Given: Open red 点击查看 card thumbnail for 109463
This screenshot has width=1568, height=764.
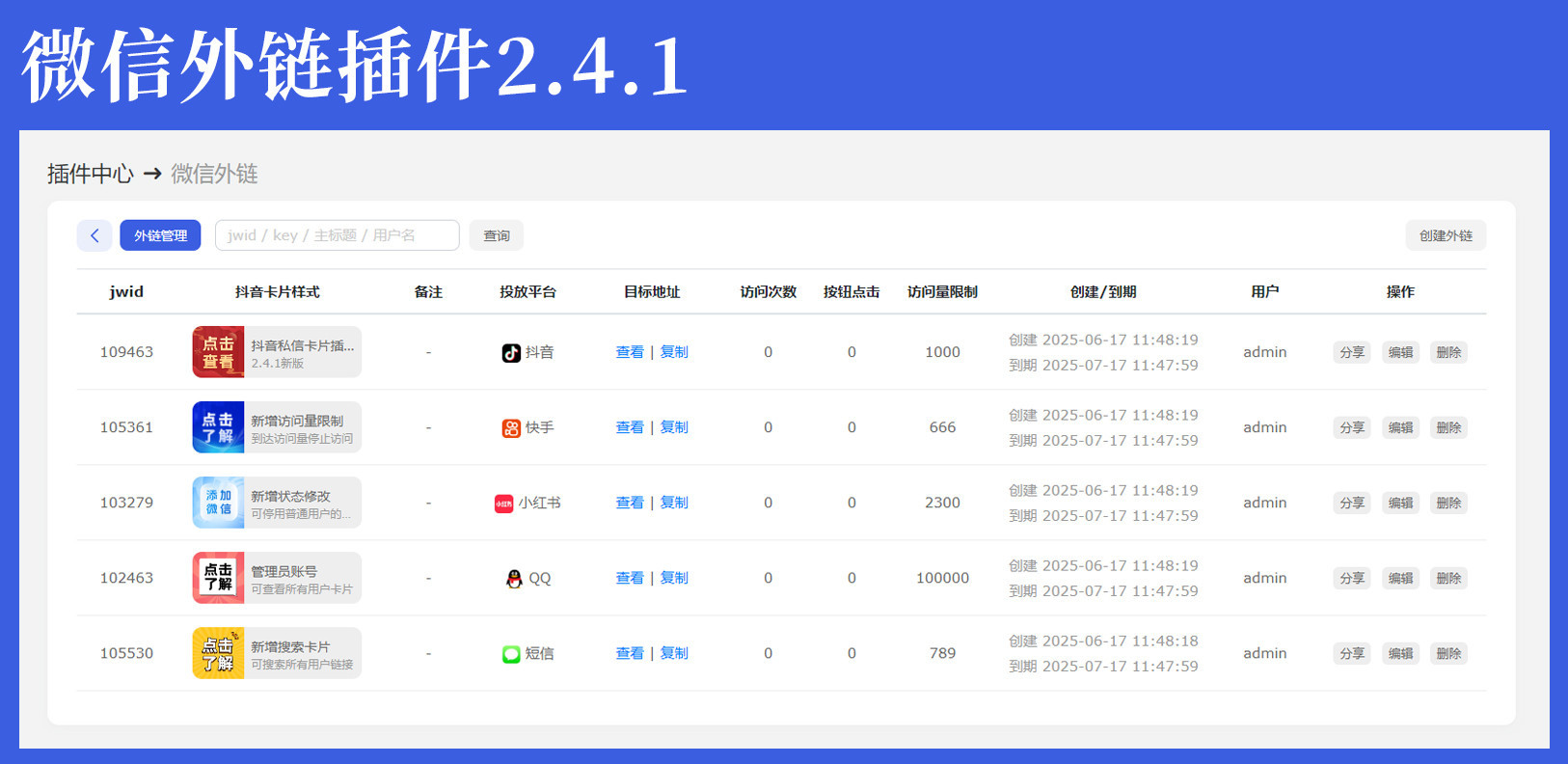Looking at the screenshot, I should pos(218,352).
